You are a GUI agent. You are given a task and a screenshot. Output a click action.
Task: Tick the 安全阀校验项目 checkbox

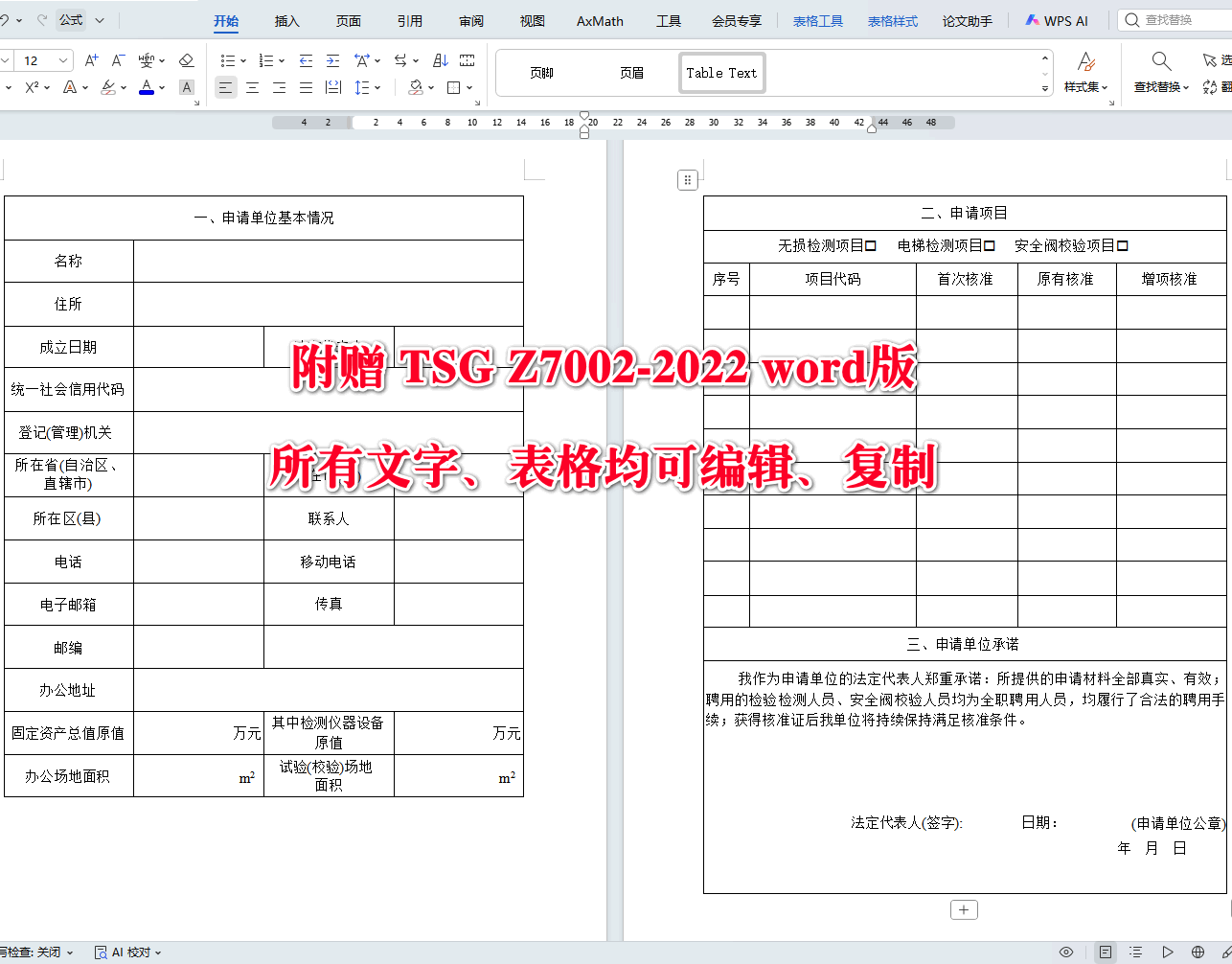point(1123,246)
